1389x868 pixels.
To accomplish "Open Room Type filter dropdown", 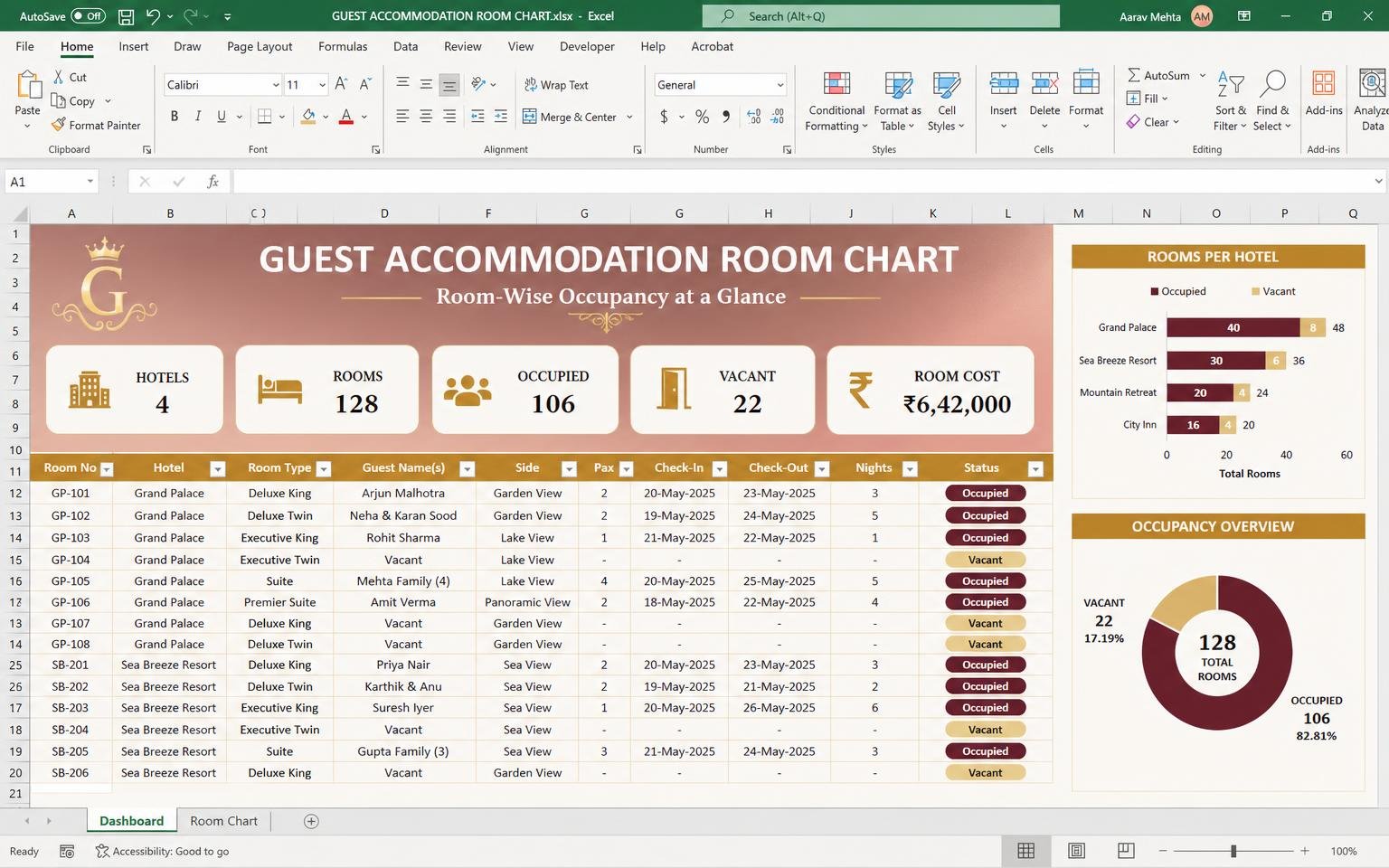I will (x=324, y=468).
